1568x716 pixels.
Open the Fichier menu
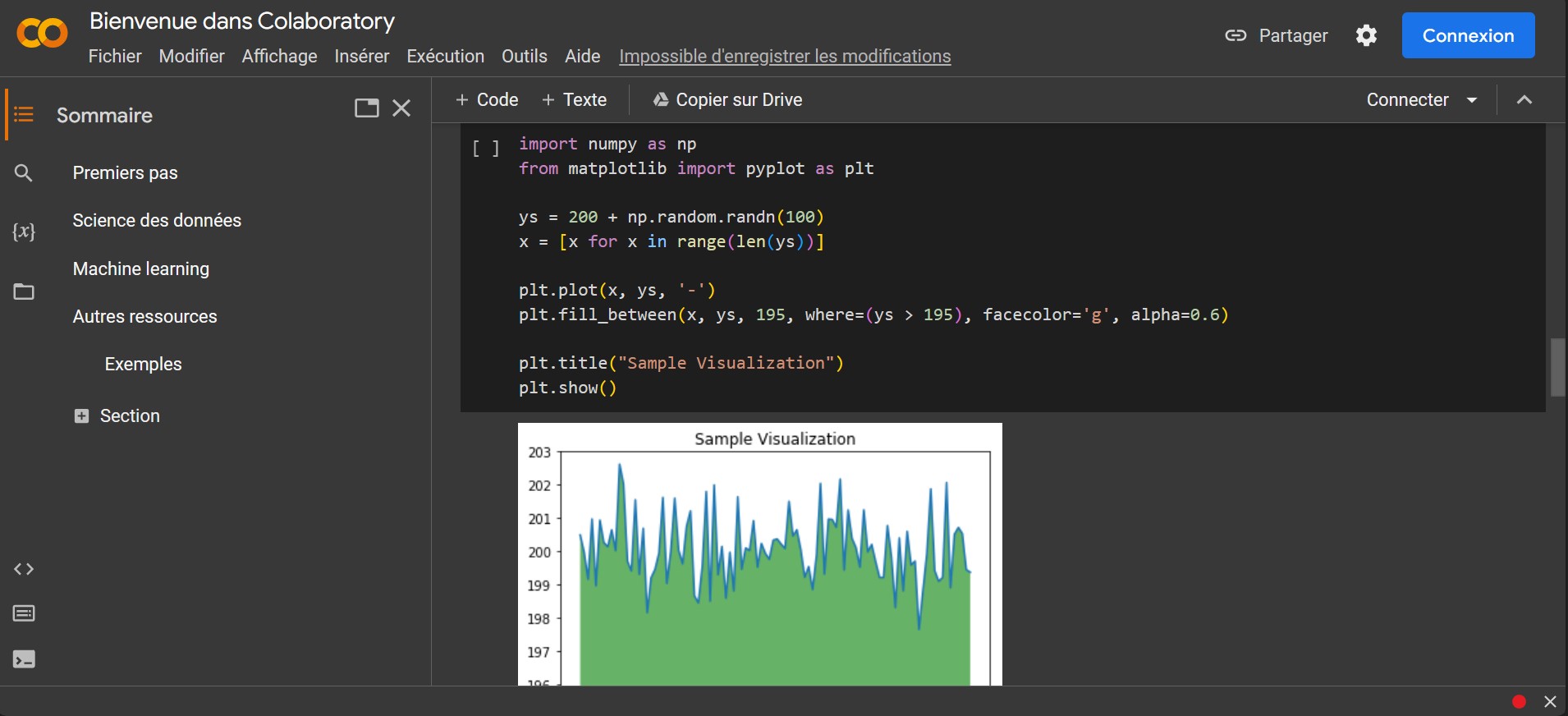coord(115,56)
